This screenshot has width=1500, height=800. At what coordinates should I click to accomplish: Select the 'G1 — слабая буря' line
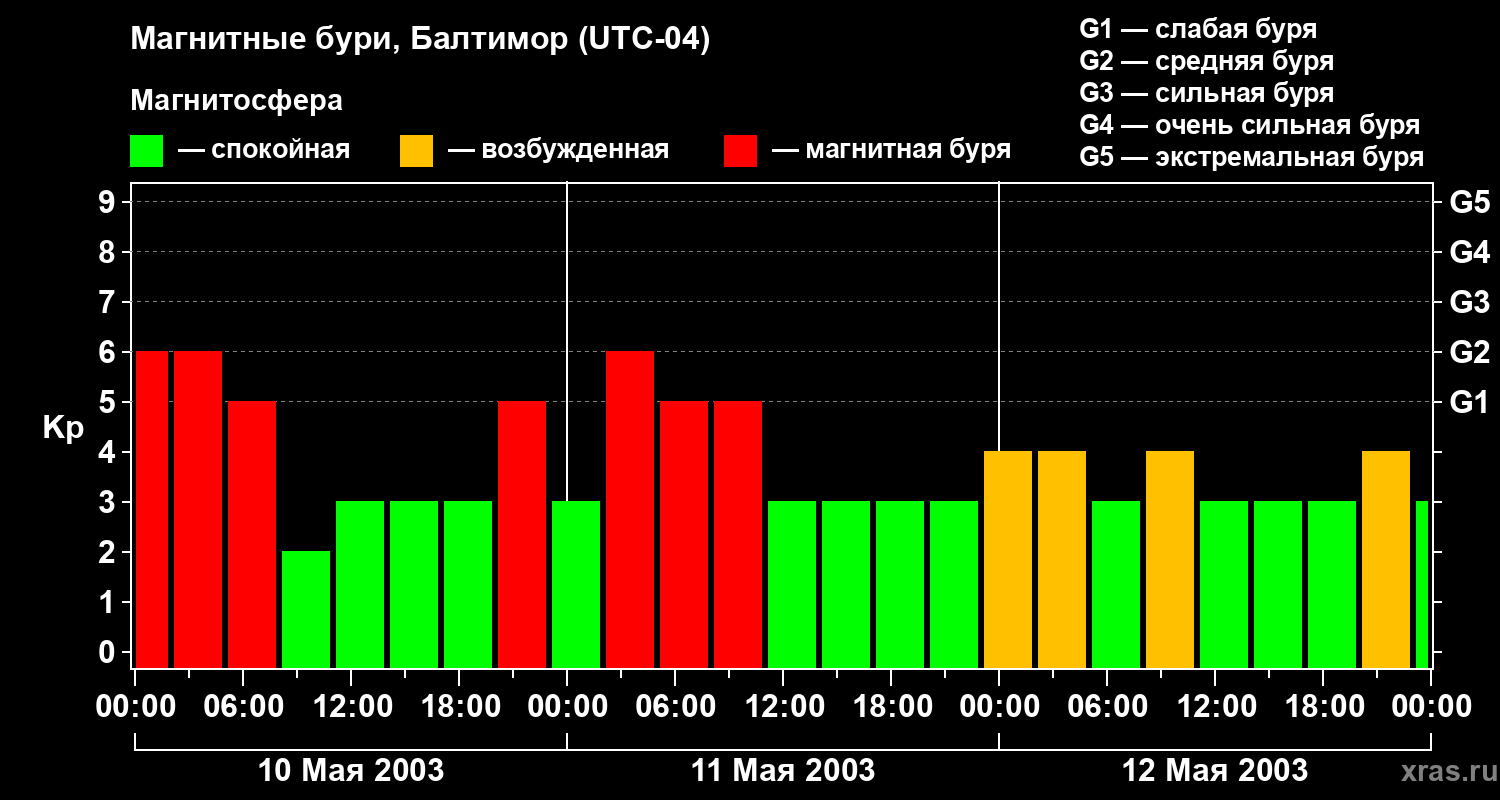[x=1198, y=29]
